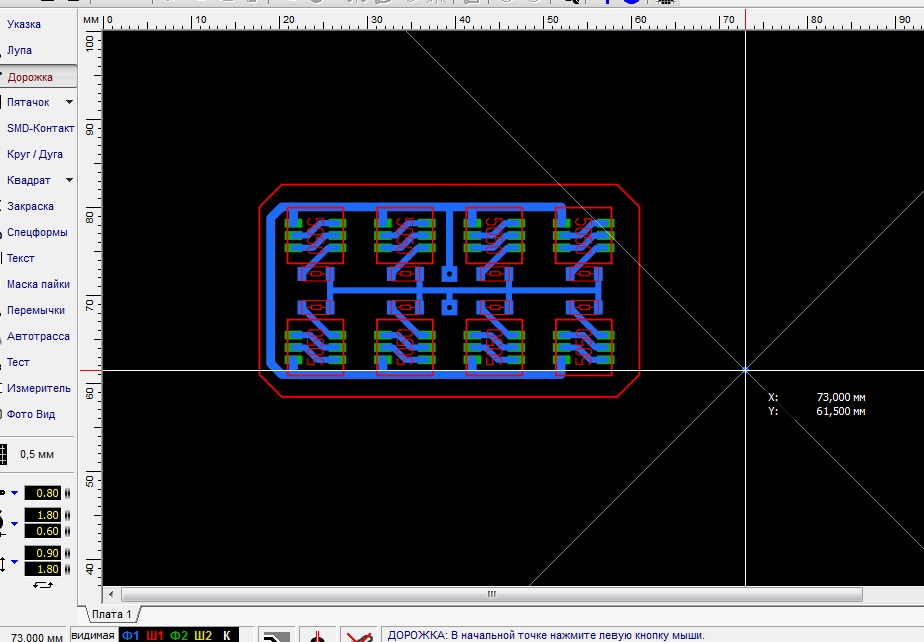
Task: Expand the Пятачок pad shape dropdown
Action: [x=69, y=102]
